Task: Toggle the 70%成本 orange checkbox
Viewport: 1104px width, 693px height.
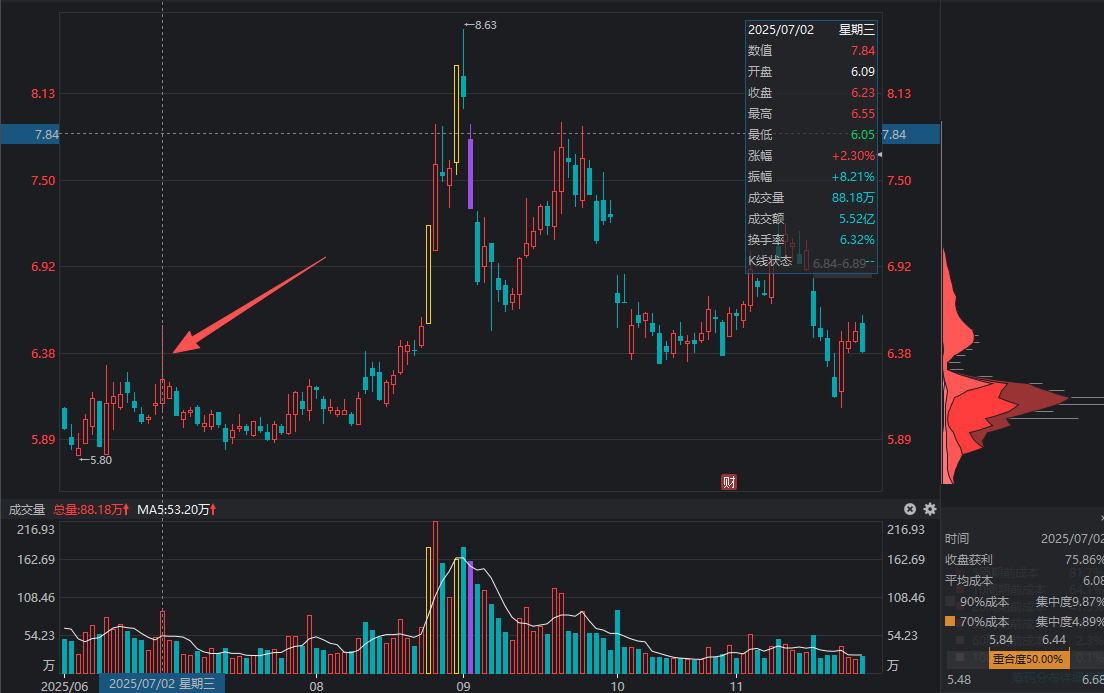Action: tap(950, 621)
